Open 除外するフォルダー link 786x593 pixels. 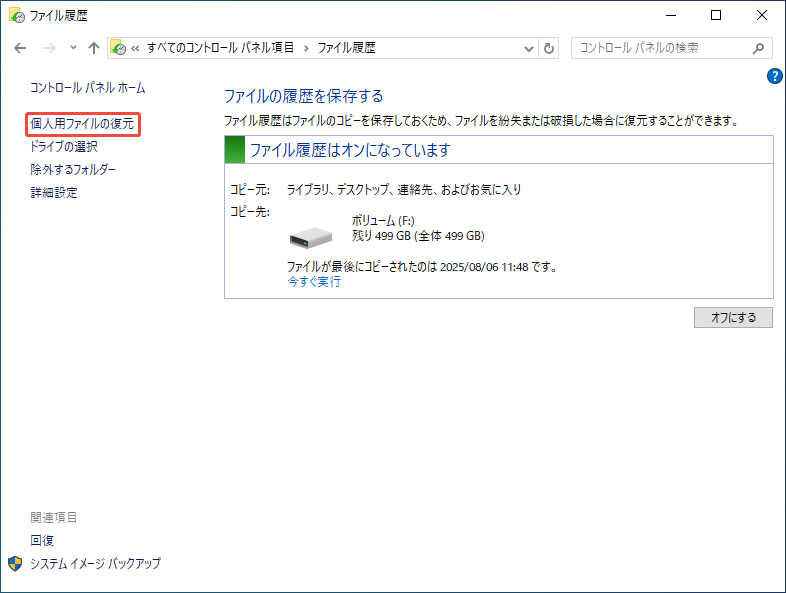pyautogui.click(x=73, y=169)
